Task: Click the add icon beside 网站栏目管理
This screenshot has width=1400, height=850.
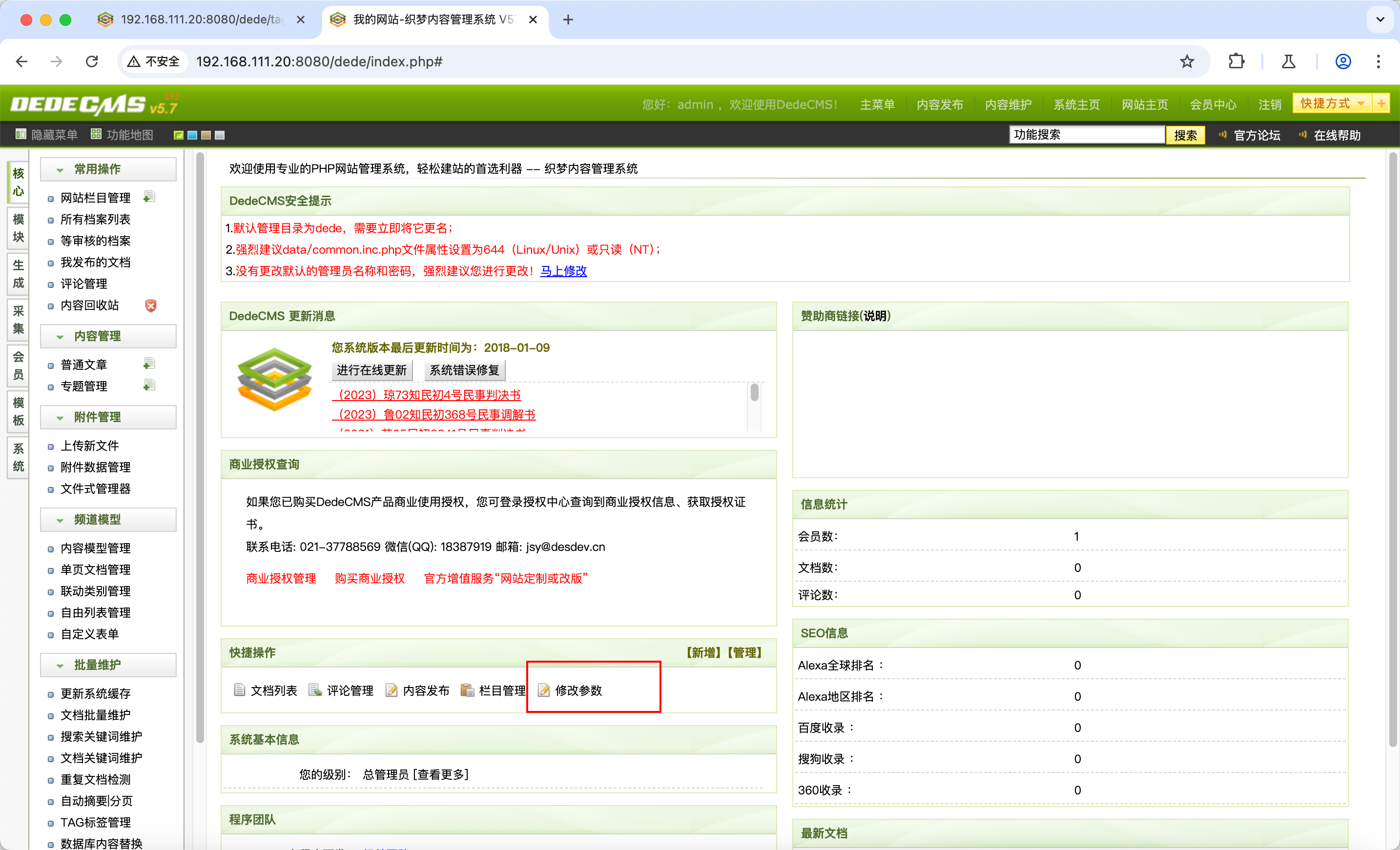Action: [x=149, y=197]
